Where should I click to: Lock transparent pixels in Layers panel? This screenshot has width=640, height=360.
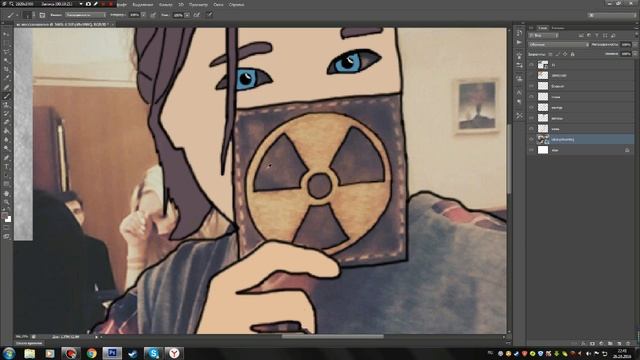click(550, 54)
